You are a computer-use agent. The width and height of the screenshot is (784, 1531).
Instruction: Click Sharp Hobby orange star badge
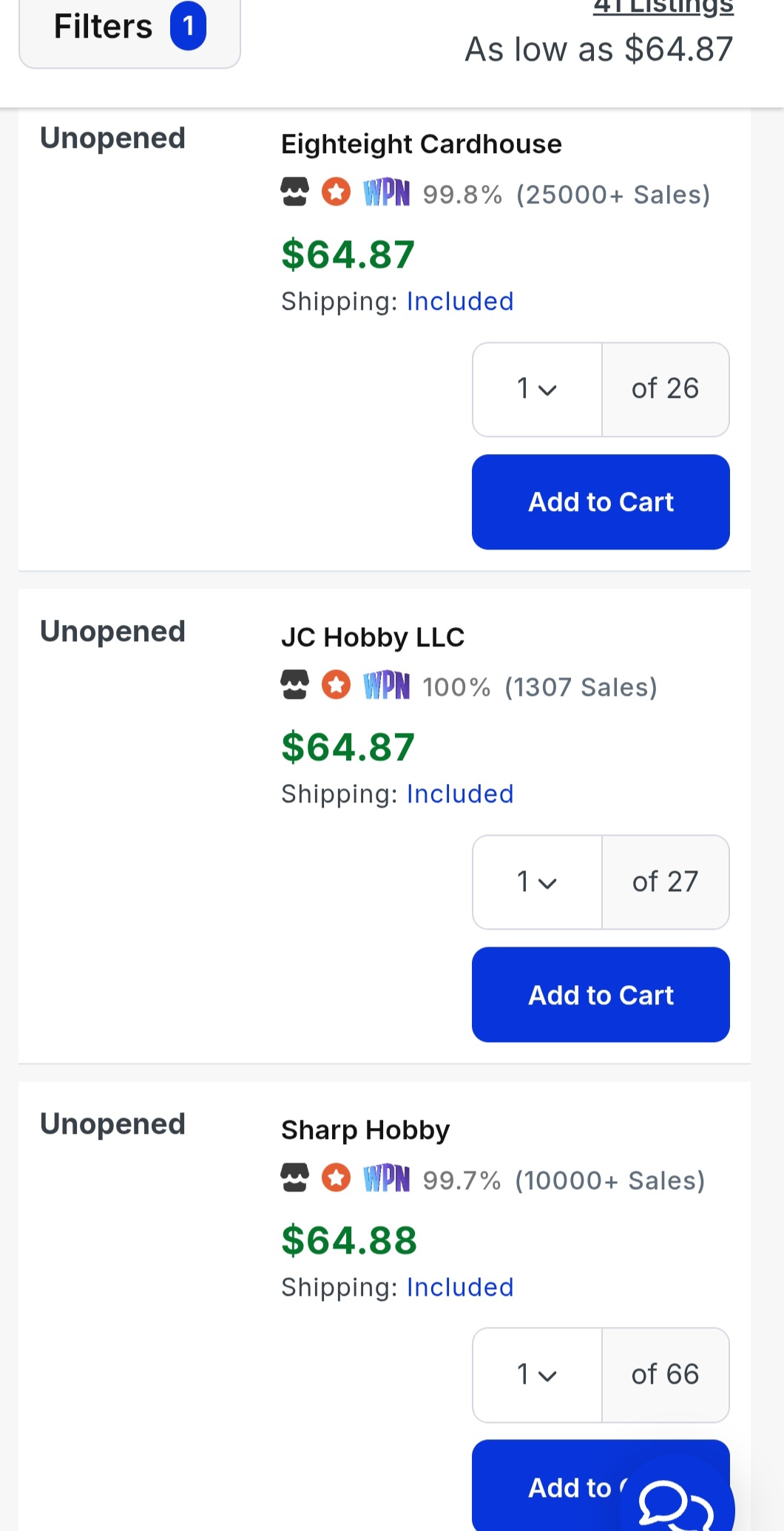(336, 1178)
